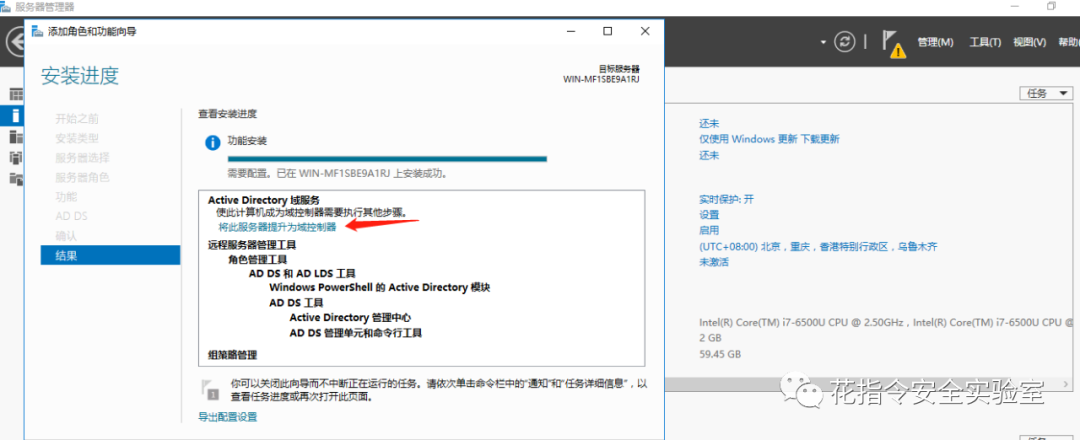Image resolution: width=1080 pixels, height=440 pixels.
Task: Select the highlighted Local Server sidebar icon
Action: pos(12,115)
